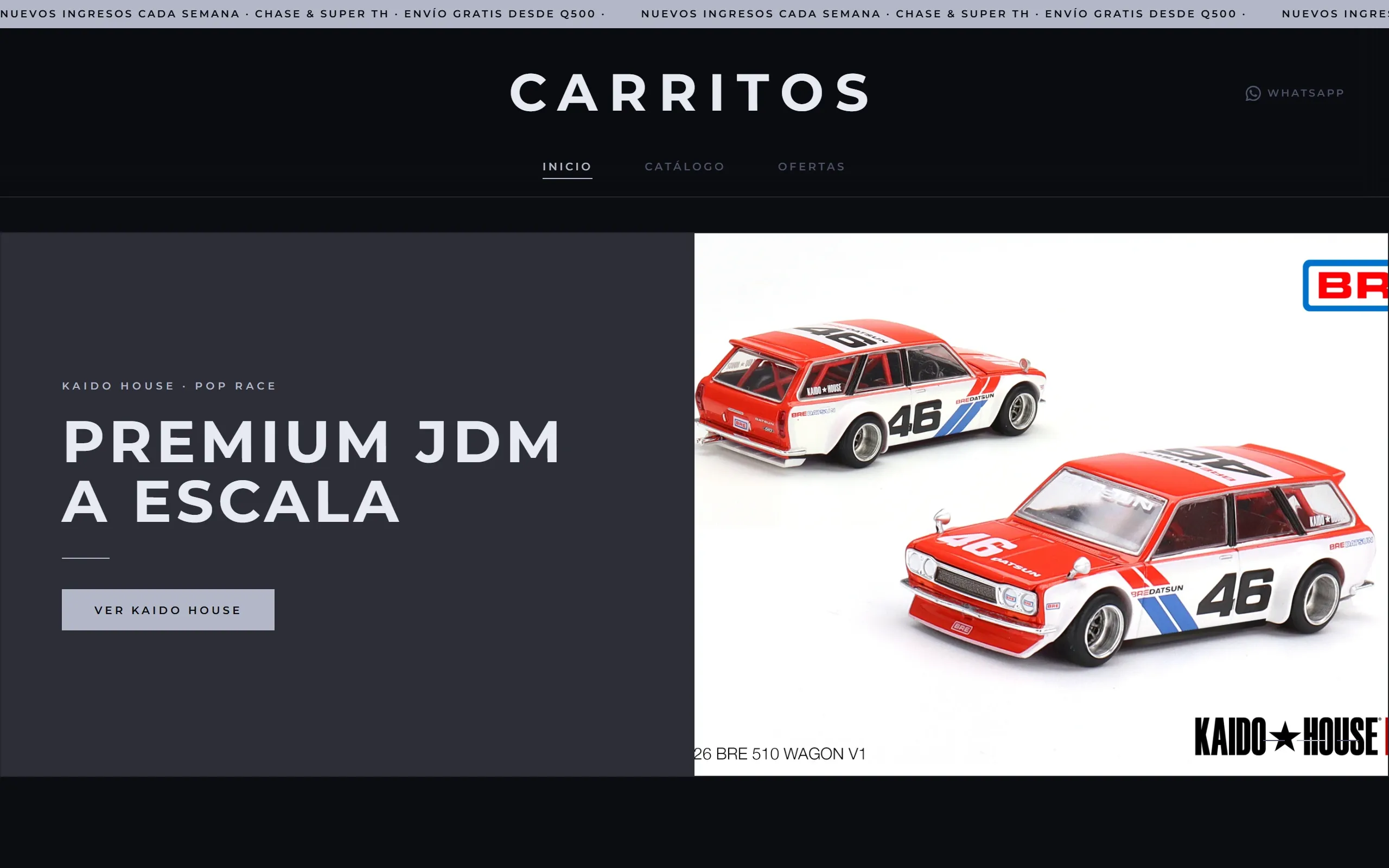Select the PREMIUM JDM A ESCALA heading
Image resolution: width=1389 pixels, height=868 pixels.
[x=311, y=471]
